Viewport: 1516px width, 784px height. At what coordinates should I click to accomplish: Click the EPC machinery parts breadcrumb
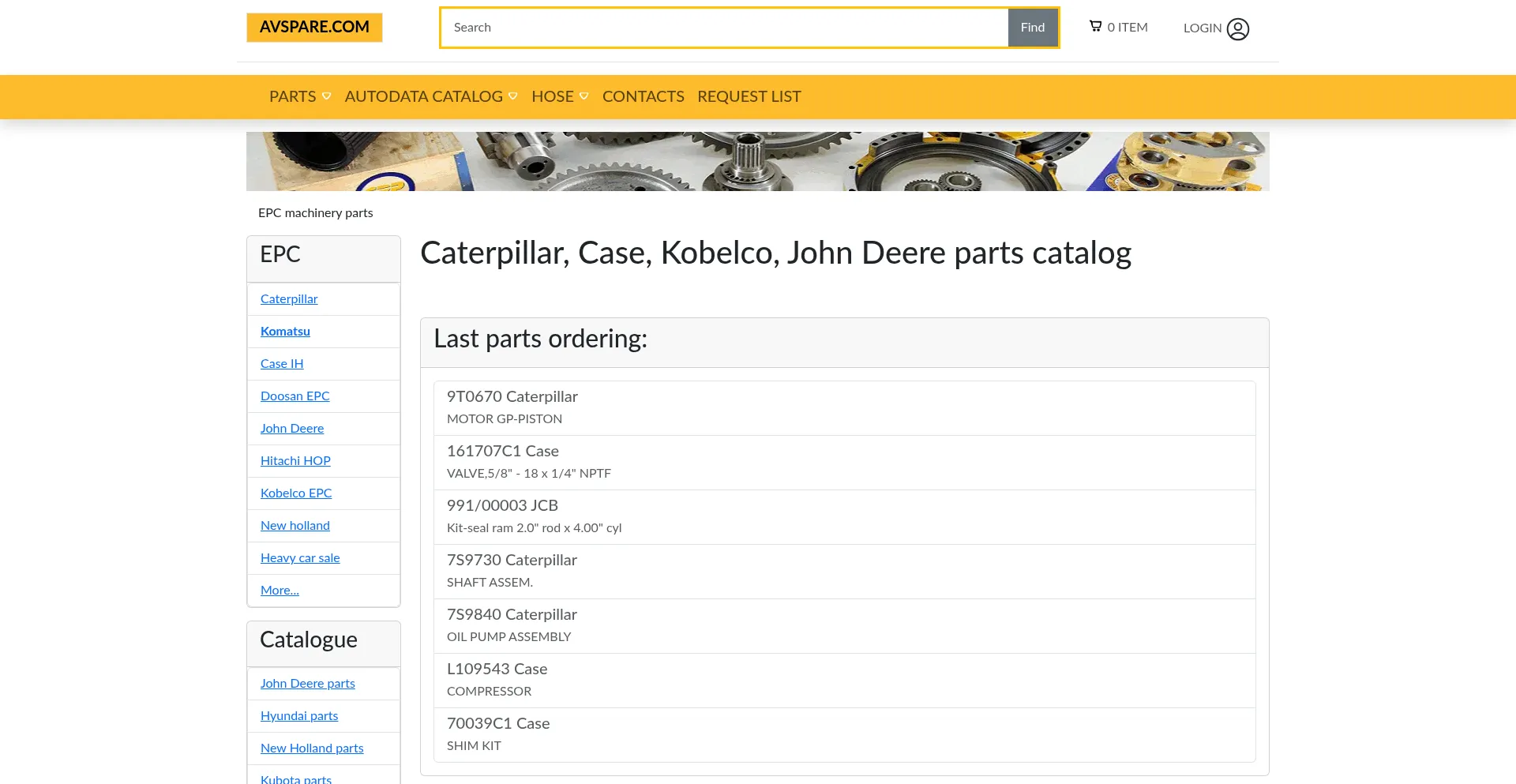coord(316,213)
